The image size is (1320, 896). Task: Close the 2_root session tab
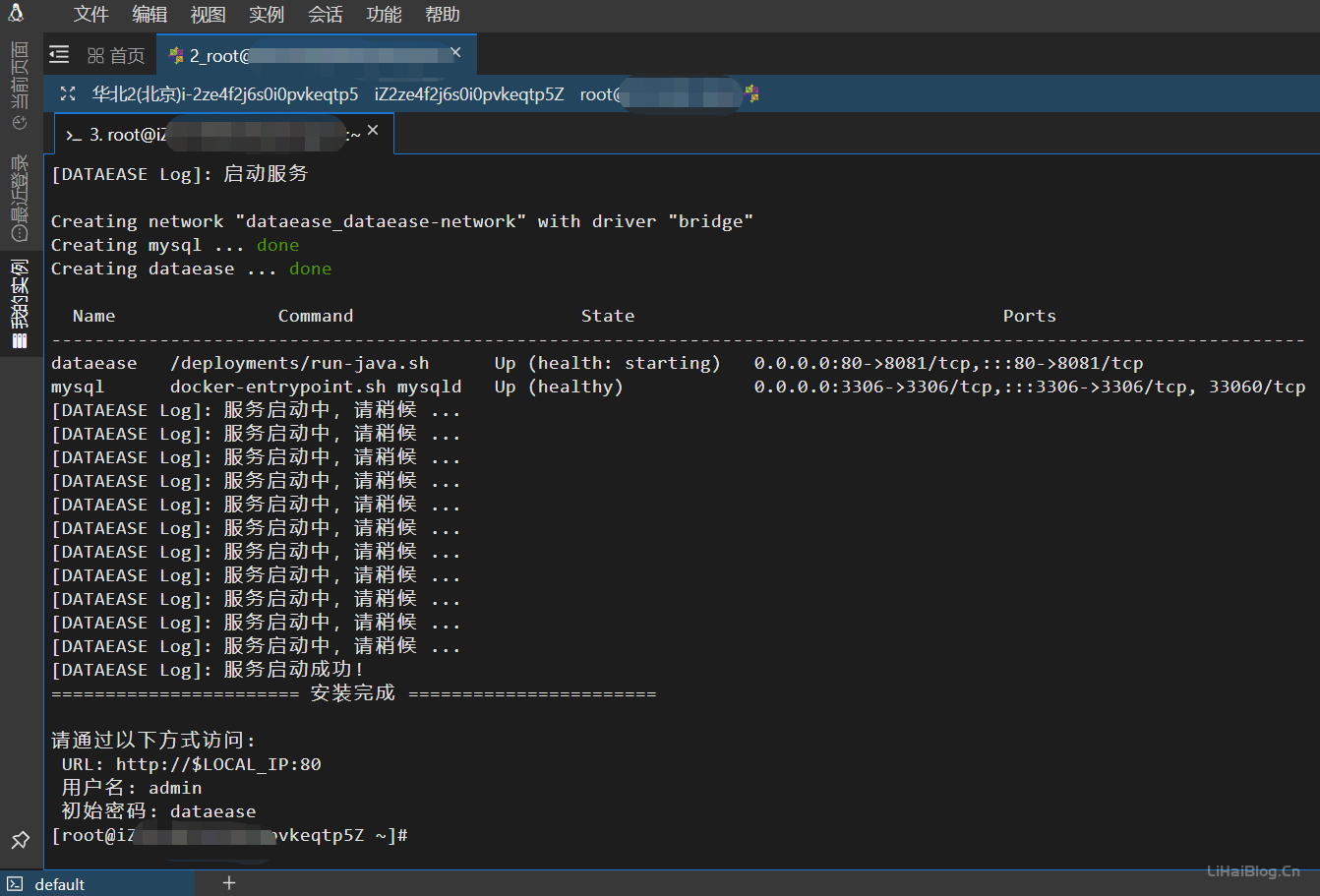(x=455, y=52)
